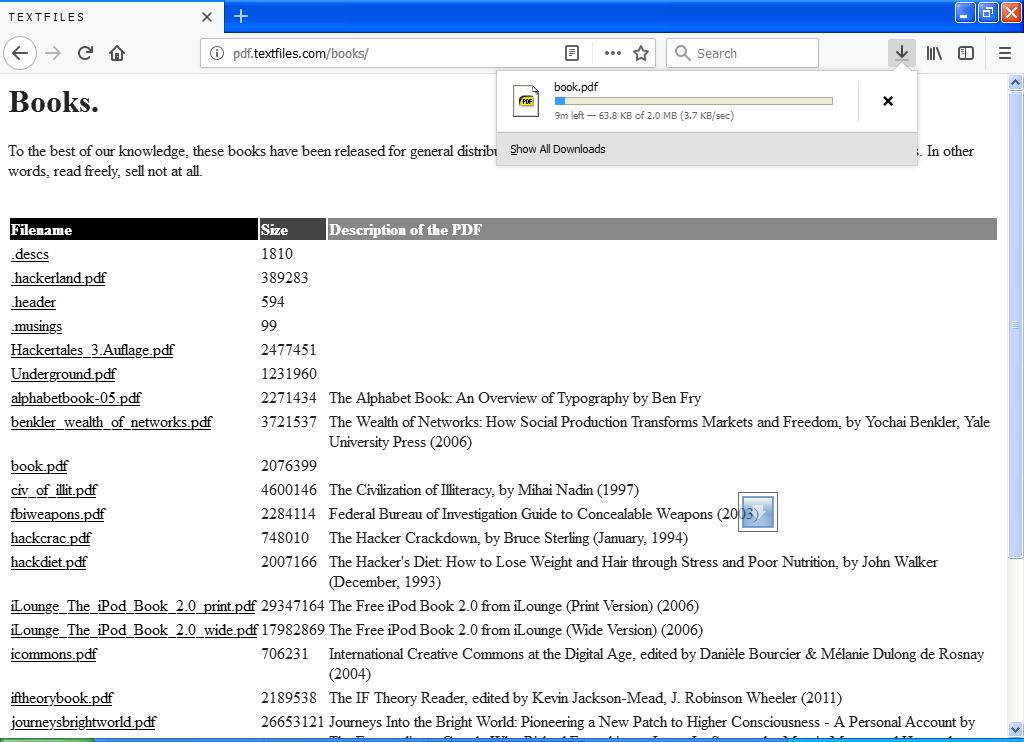Open the hackcrac.pdf link
This screenshot has height=742, width=1024.
click(51, 539)
